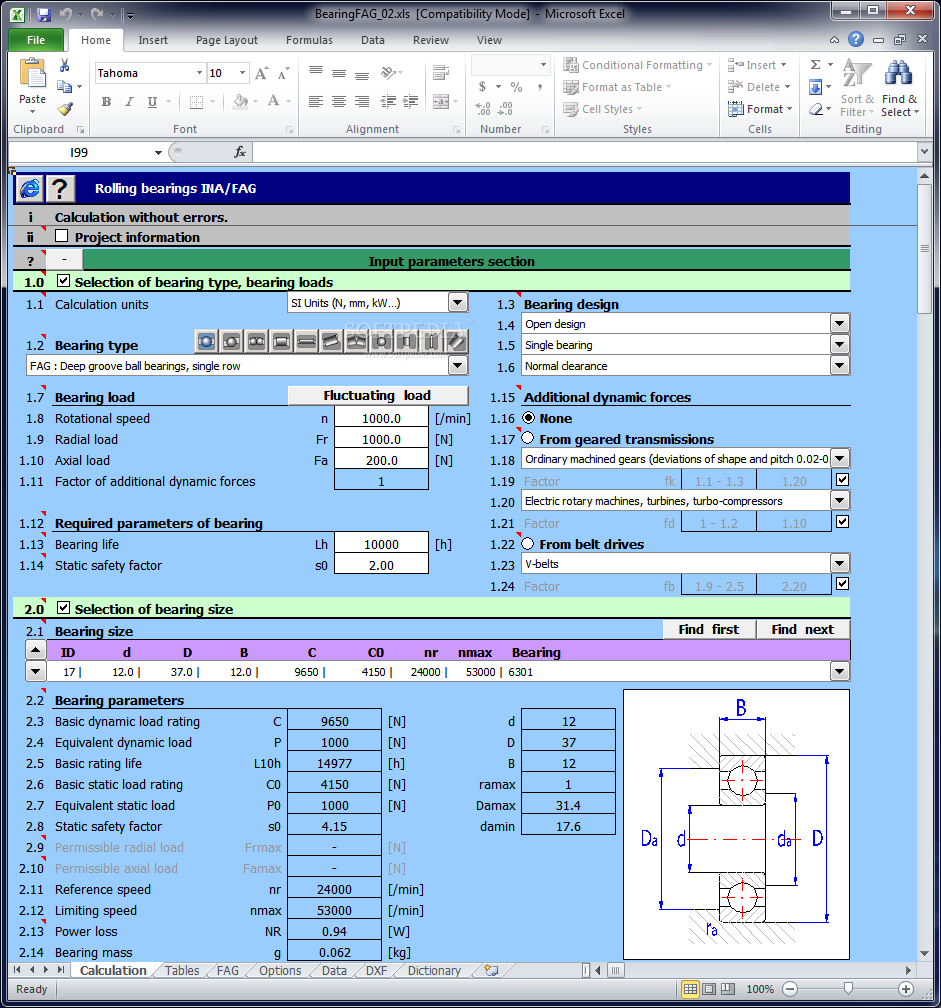Select the spherical roller bearing icon
Image resolution: width=941 pixels, height=1008 pixels.
(357, 341)
